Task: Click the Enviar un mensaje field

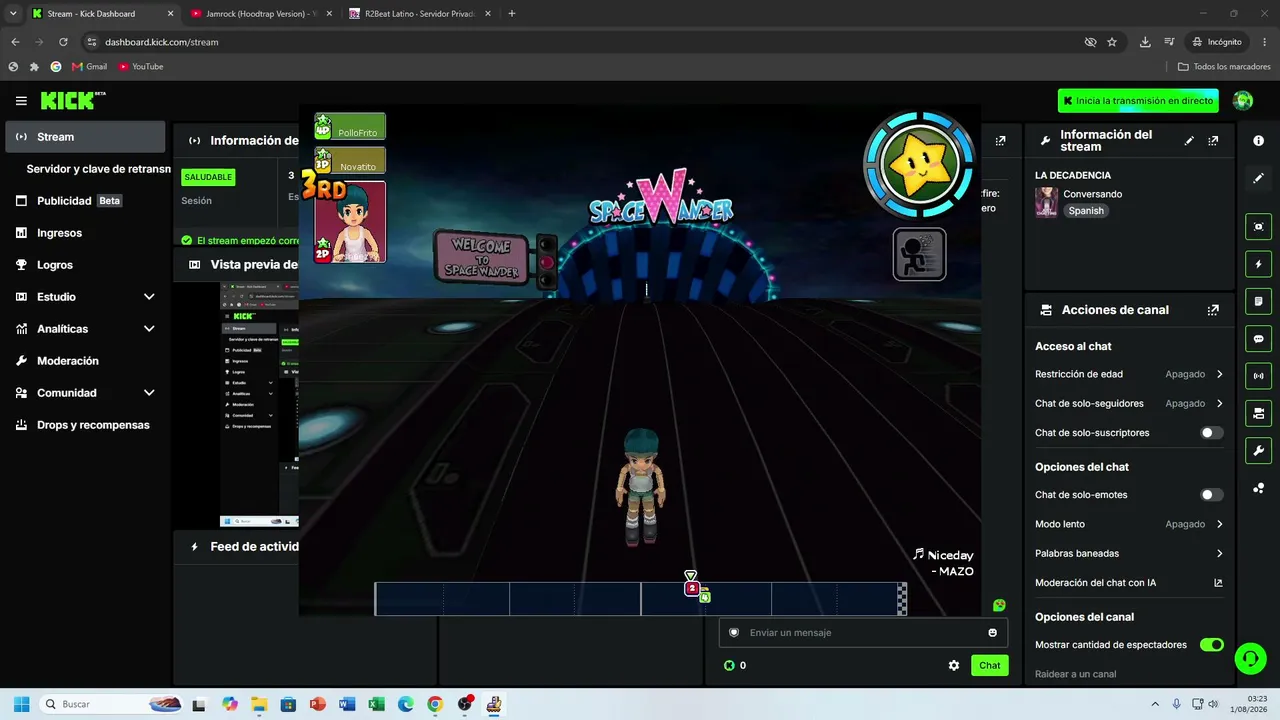Action: 862,632
